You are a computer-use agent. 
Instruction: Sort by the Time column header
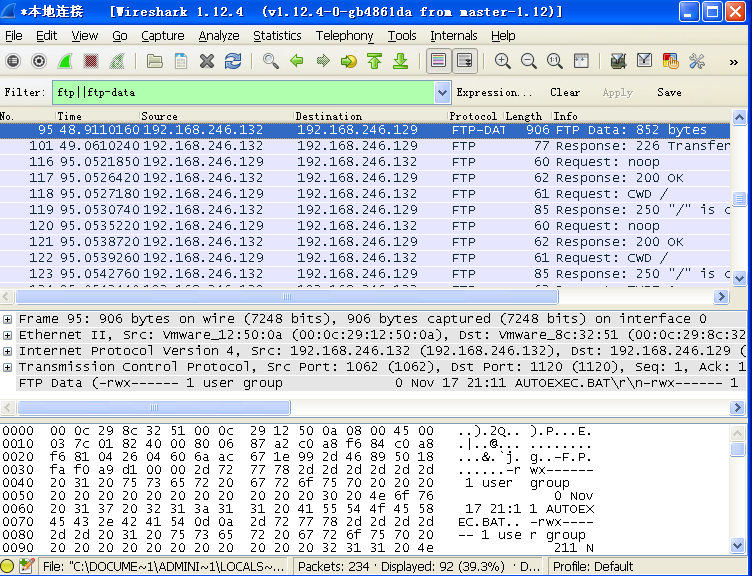97,116
